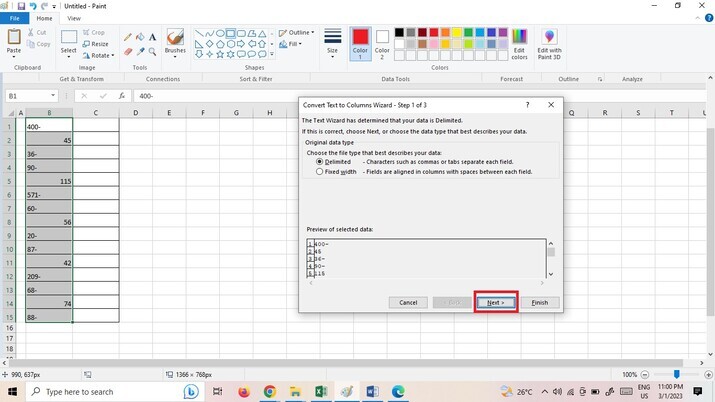Expand the Shapes gallery more arrow
Image resolution: width=715 pixels, height=402 pixels.
pyautogui.click(x=272, y=54)
